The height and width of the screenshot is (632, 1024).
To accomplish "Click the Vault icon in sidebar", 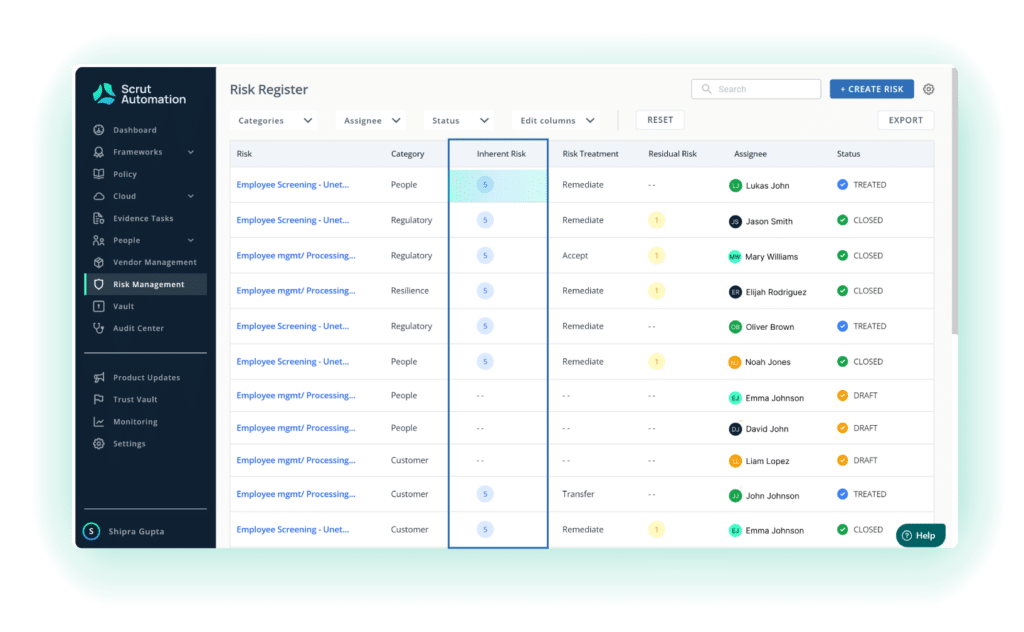I will pyautogui.click(x=99, y=306).
